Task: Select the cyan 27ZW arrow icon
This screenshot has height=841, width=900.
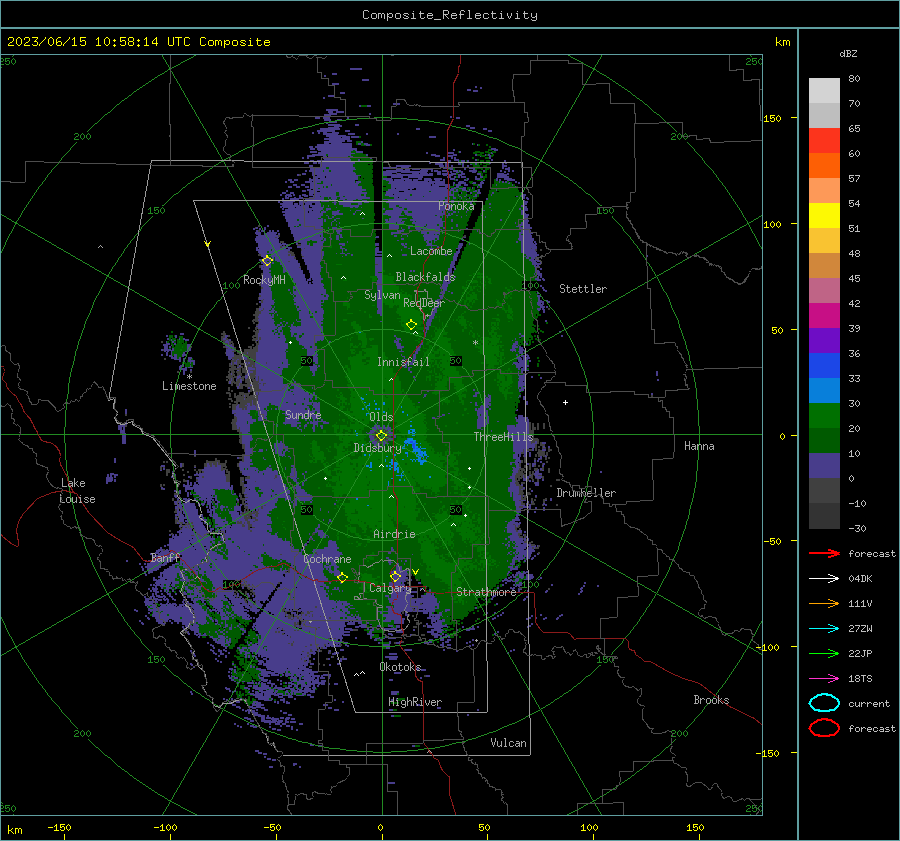Action: coord(824,628)
